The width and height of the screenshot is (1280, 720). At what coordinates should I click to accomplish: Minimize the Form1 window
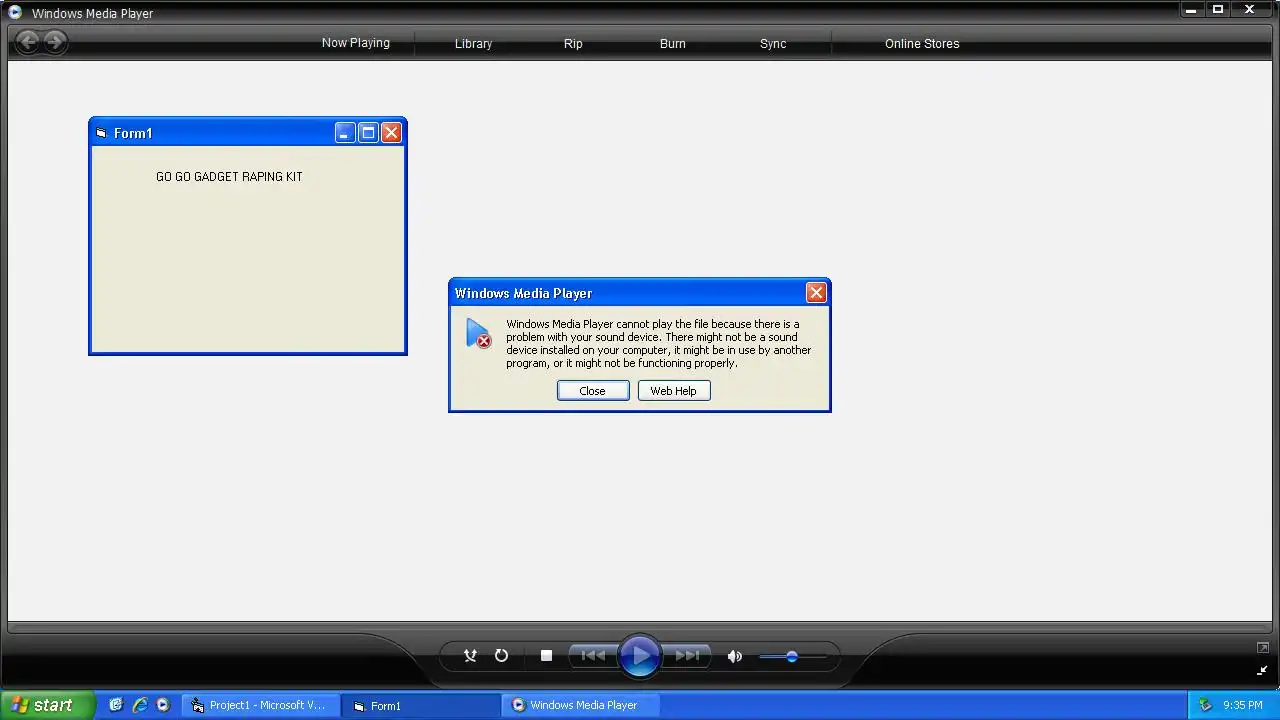pos(345,133)
